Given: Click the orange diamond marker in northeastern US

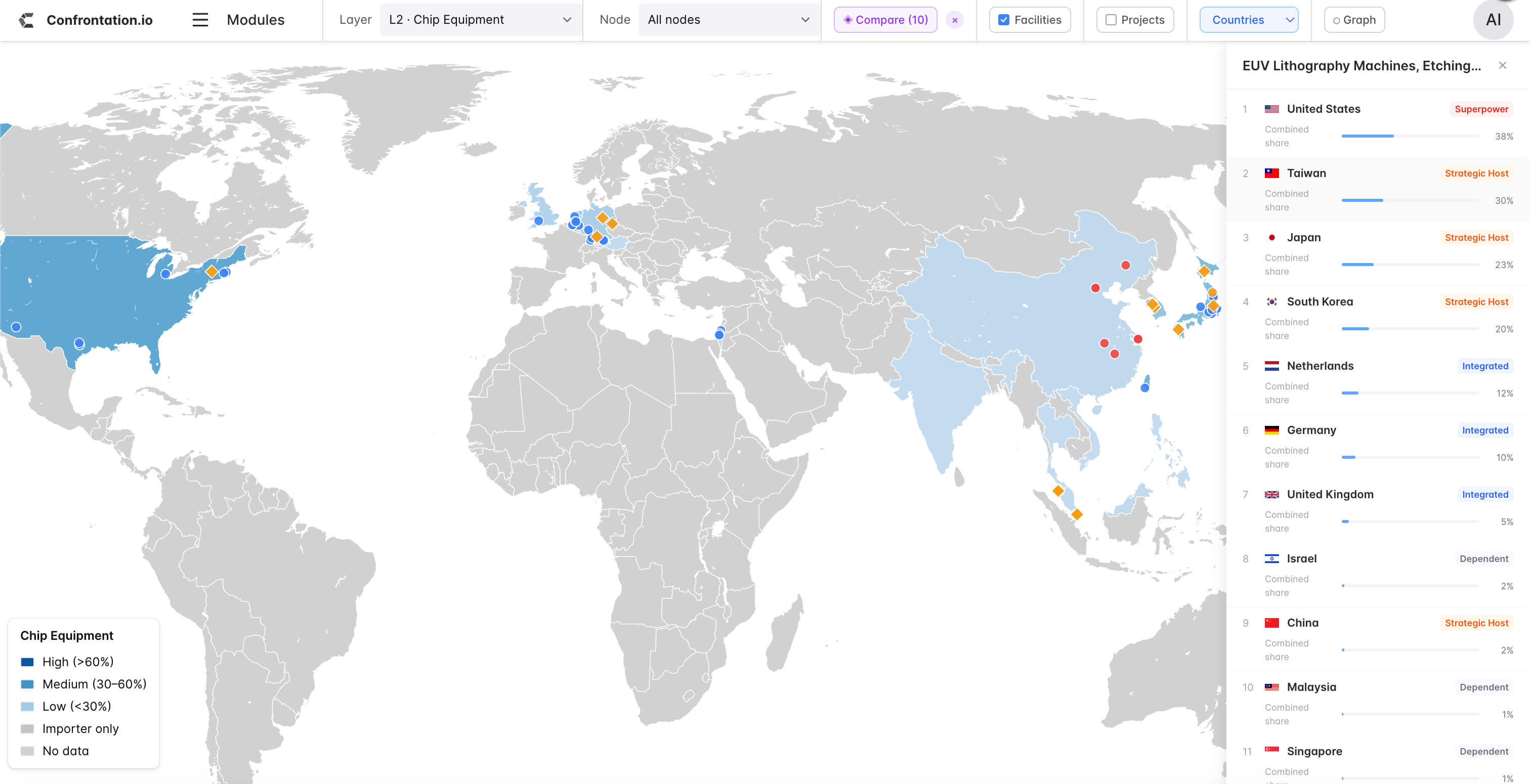Looking at the screenshot, I should coord(211,272).
